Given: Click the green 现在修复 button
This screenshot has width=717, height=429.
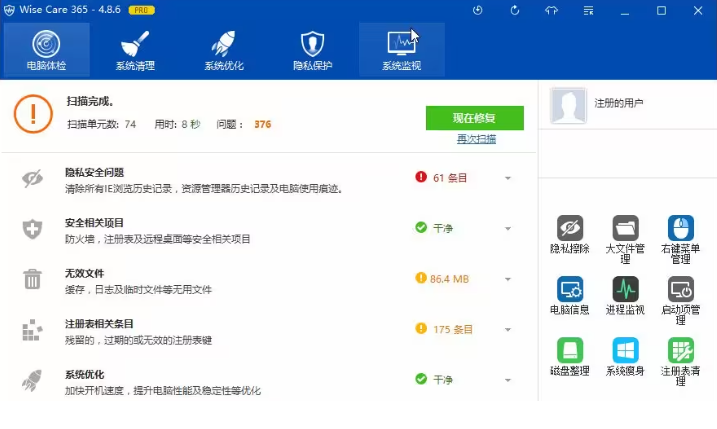Looking at the screenshot, I should coord(475,118).
